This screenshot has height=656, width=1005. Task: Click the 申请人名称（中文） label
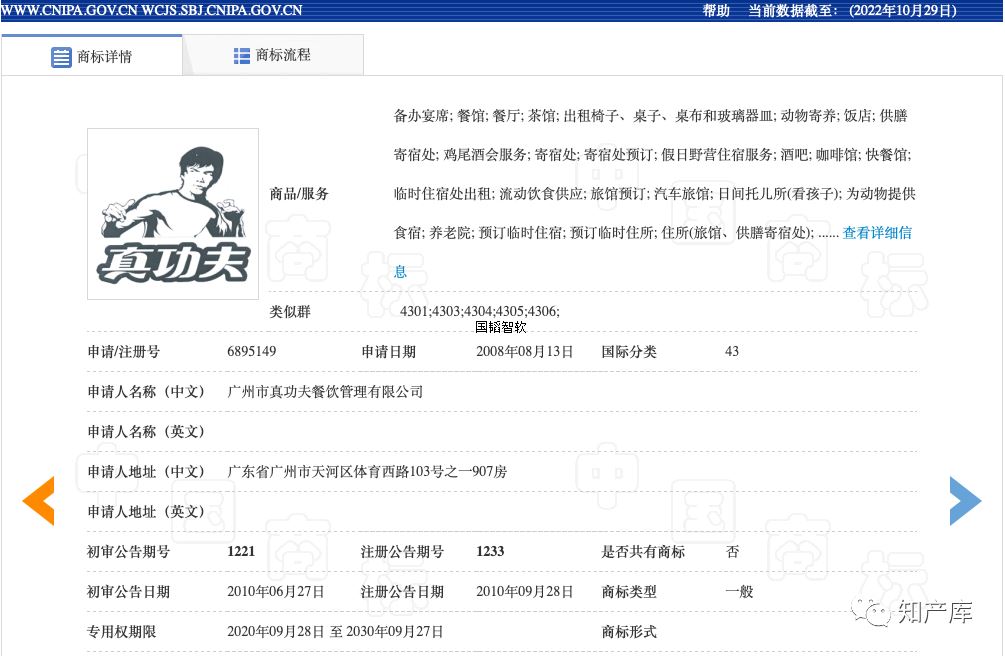[145, 392]
